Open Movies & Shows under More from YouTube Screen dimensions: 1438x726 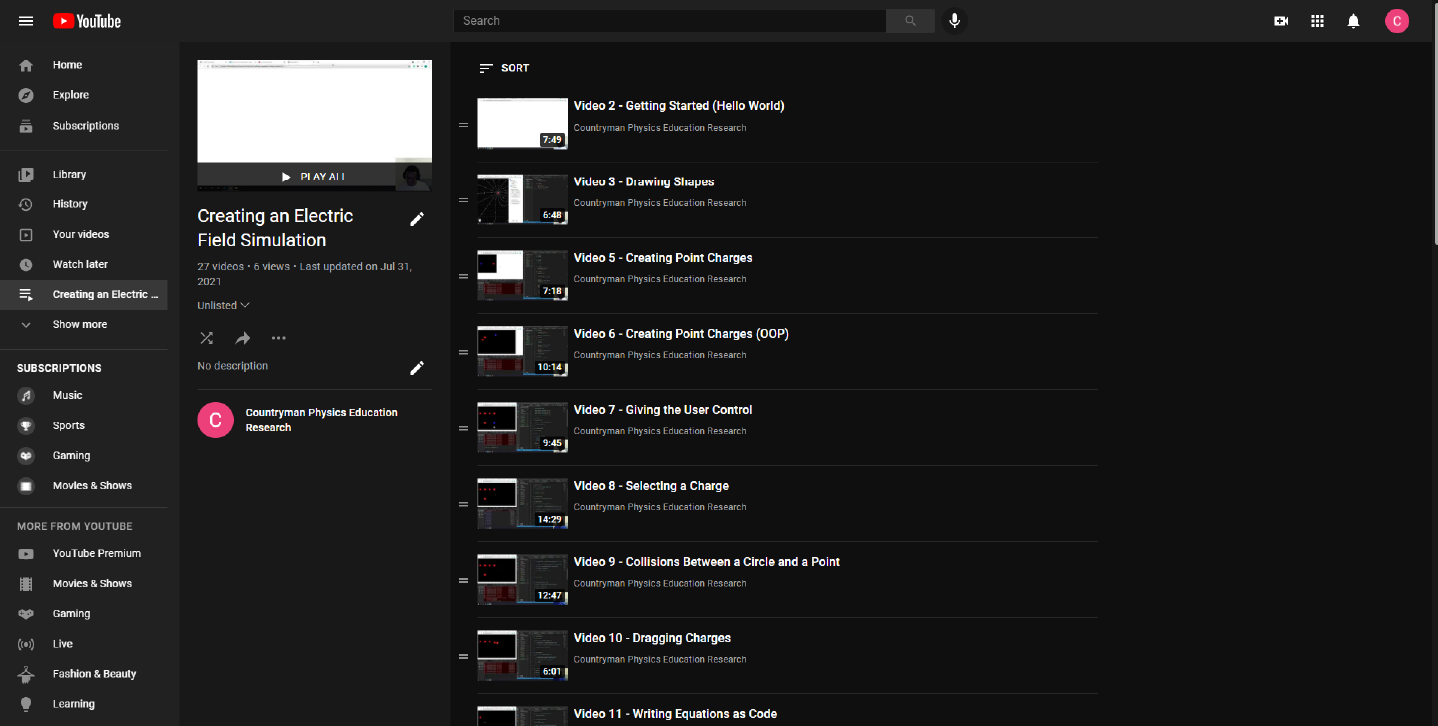click(84, 583)
